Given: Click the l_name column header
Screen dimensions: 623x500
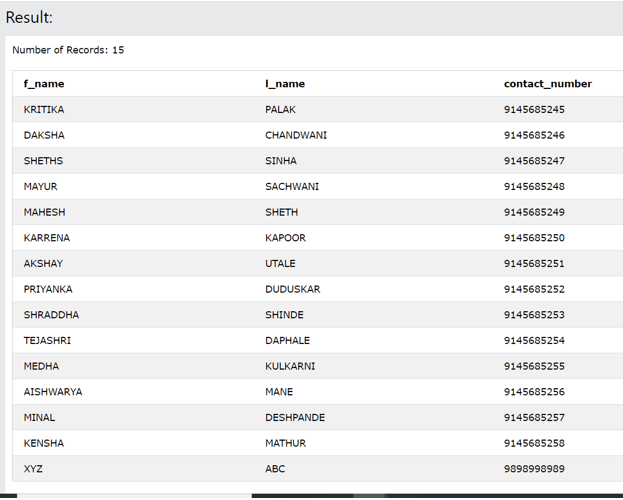Looking at the screenshot, I should (285, 84).
